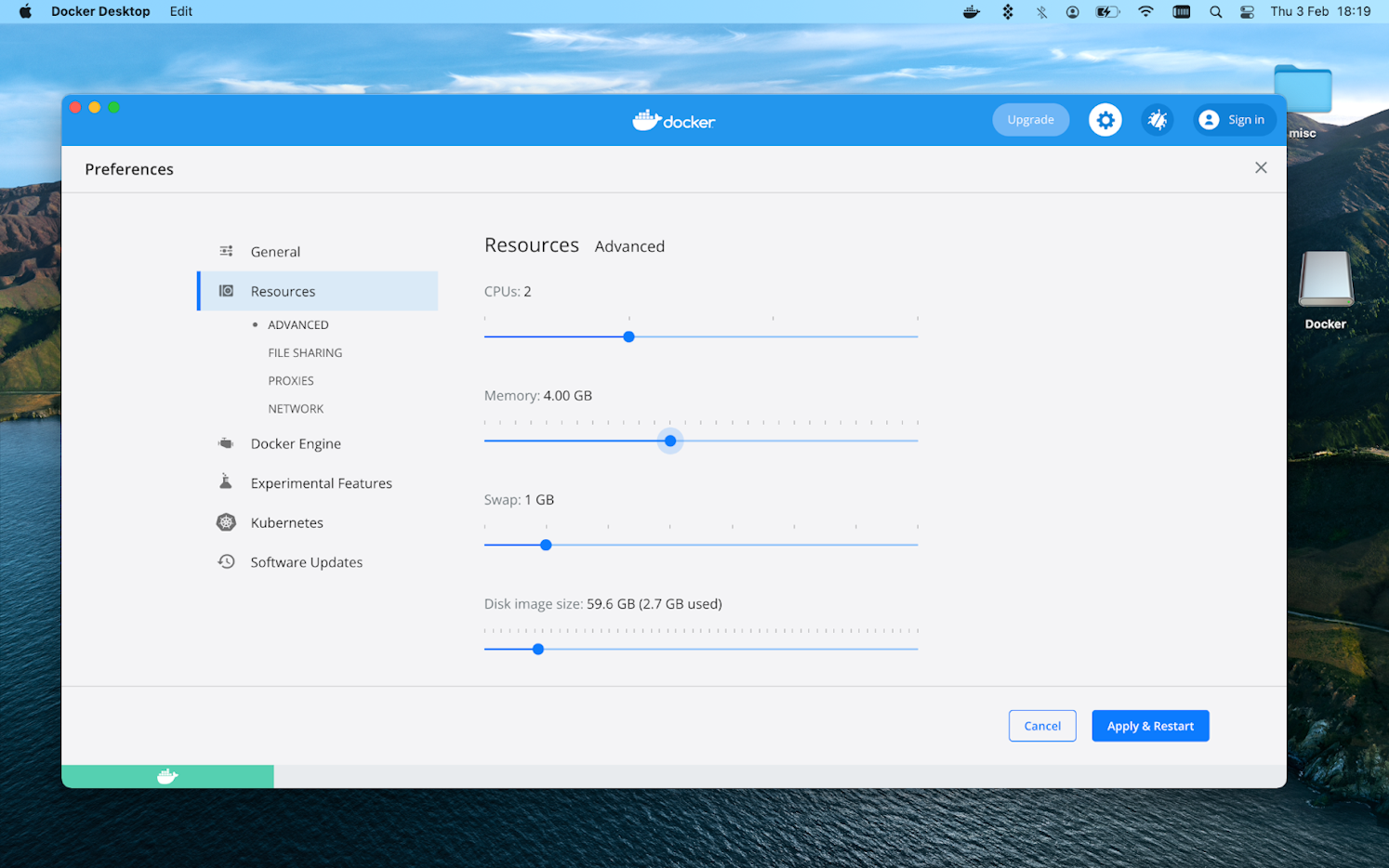Click the Sign in button
Image resolution: width=1389 pixels, height=868 pixels.
click(1234, 119)
